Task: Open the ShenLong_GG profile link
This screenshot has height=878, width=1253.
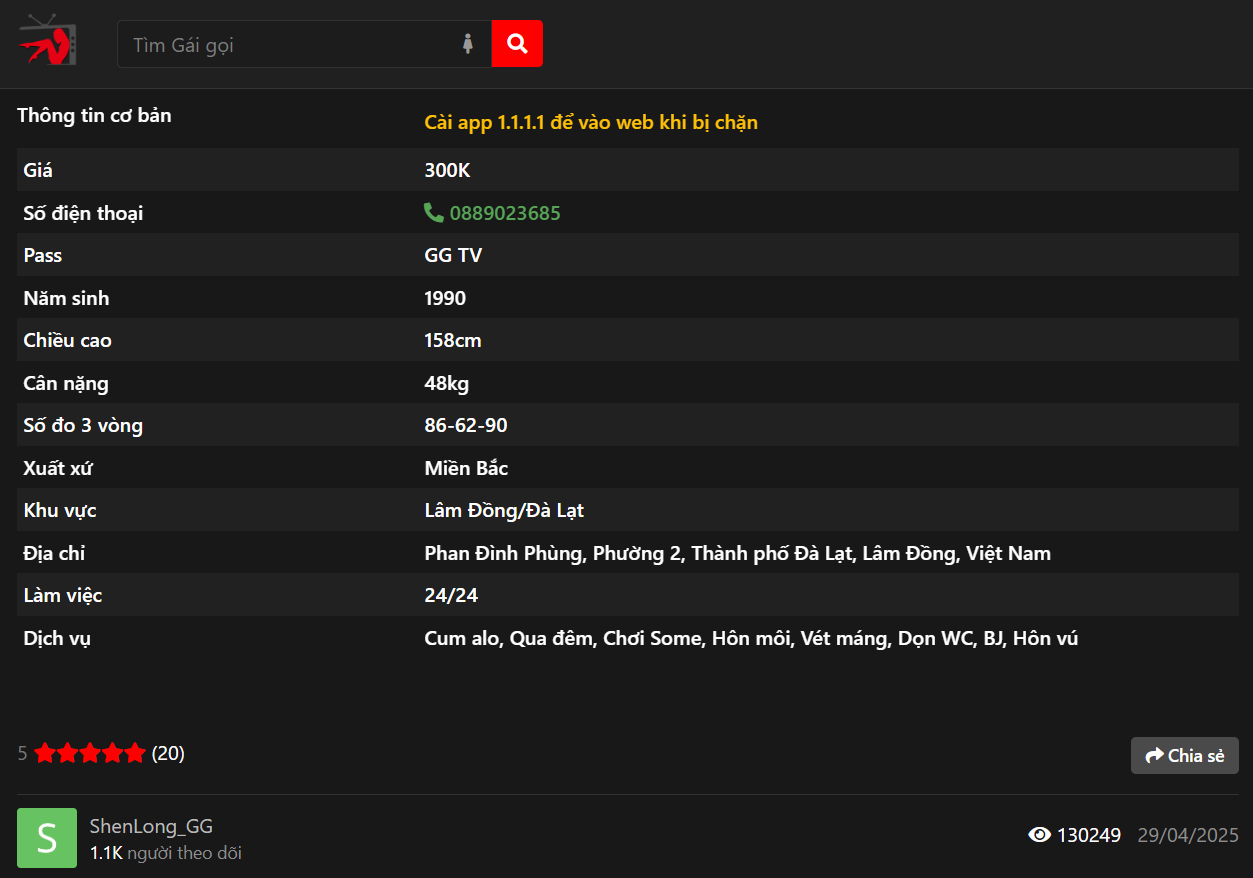Action: pyautogui.click(x=151, y=826)
